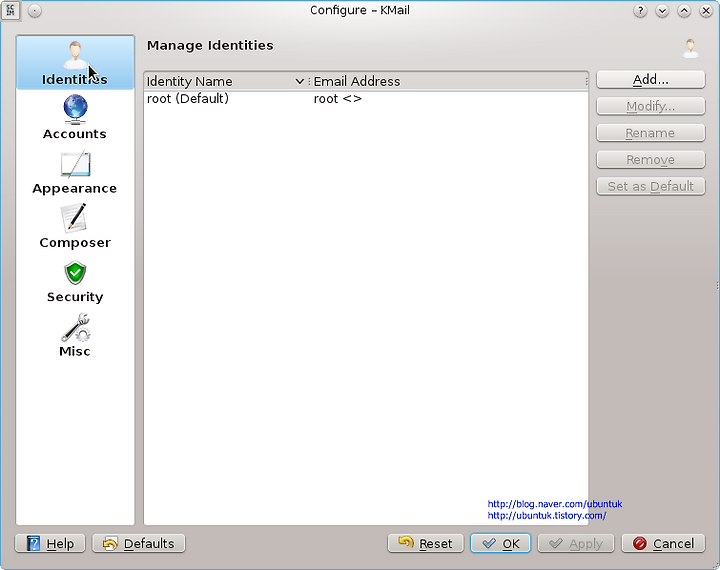Viewport: 720px width, 570px height.
Task: Click the Reset button
Action: 426,543
